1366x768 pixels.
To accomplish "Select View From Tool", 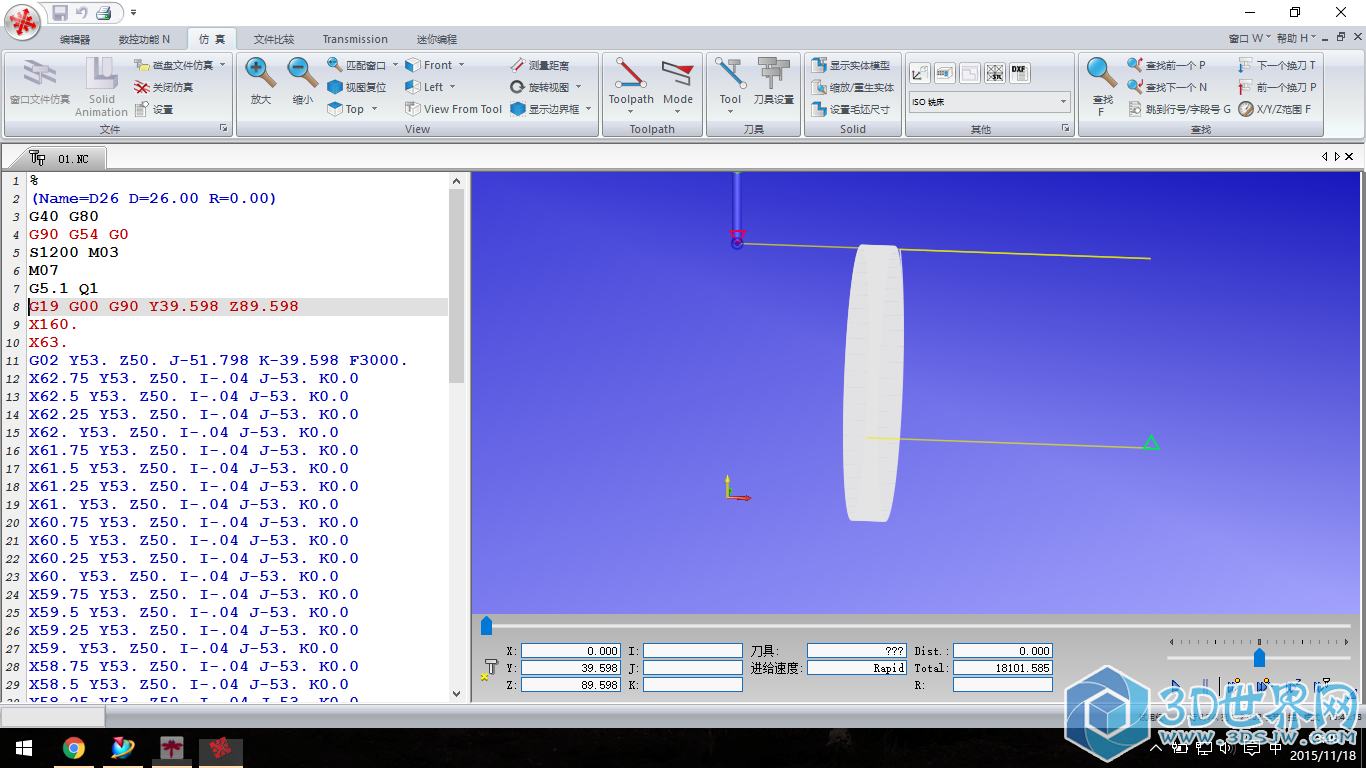I will pyautogui.click(x=454, y=109).
